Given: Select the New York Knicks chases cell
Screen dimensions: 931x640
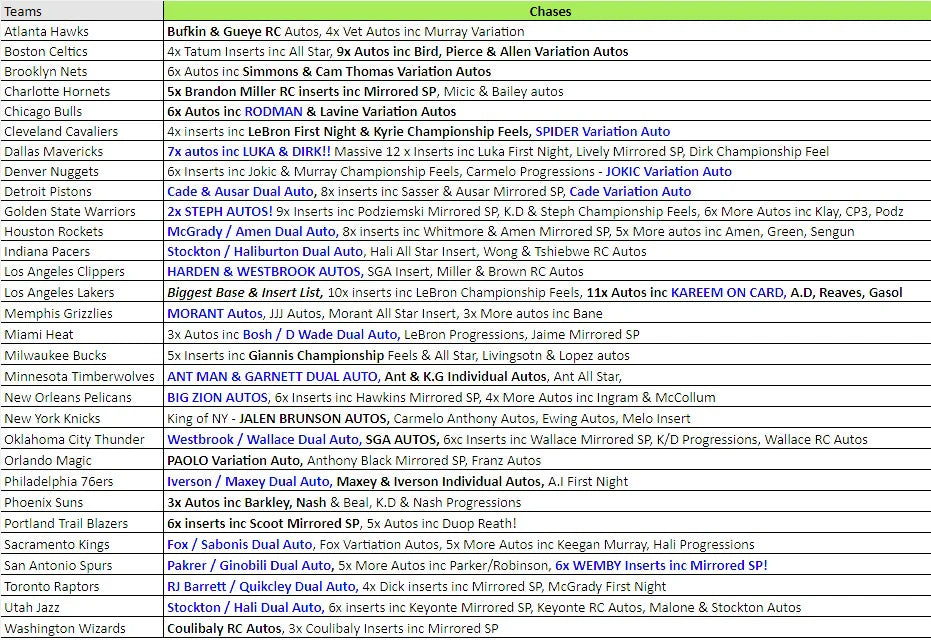Looking at the screenshot, I should pos(546,418).
